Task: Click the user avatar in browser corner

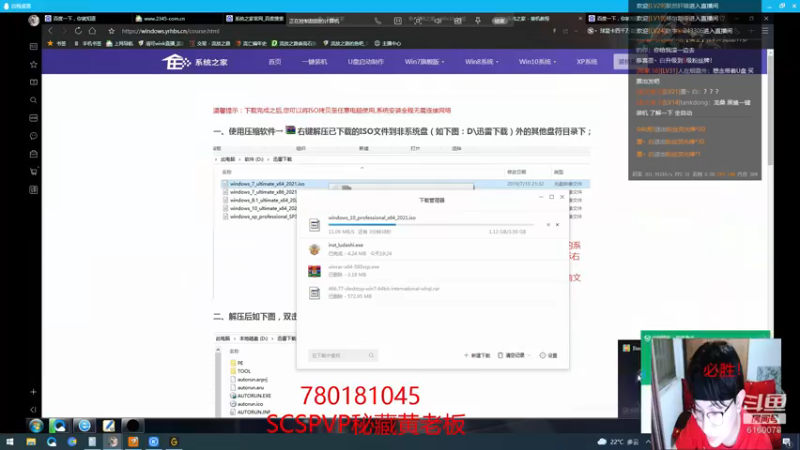Action: point(34,20)
